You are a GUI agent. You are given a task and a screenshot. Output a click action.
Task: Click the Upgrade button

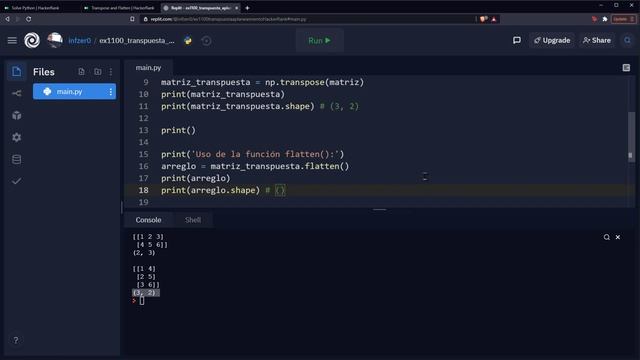point(552,40)
